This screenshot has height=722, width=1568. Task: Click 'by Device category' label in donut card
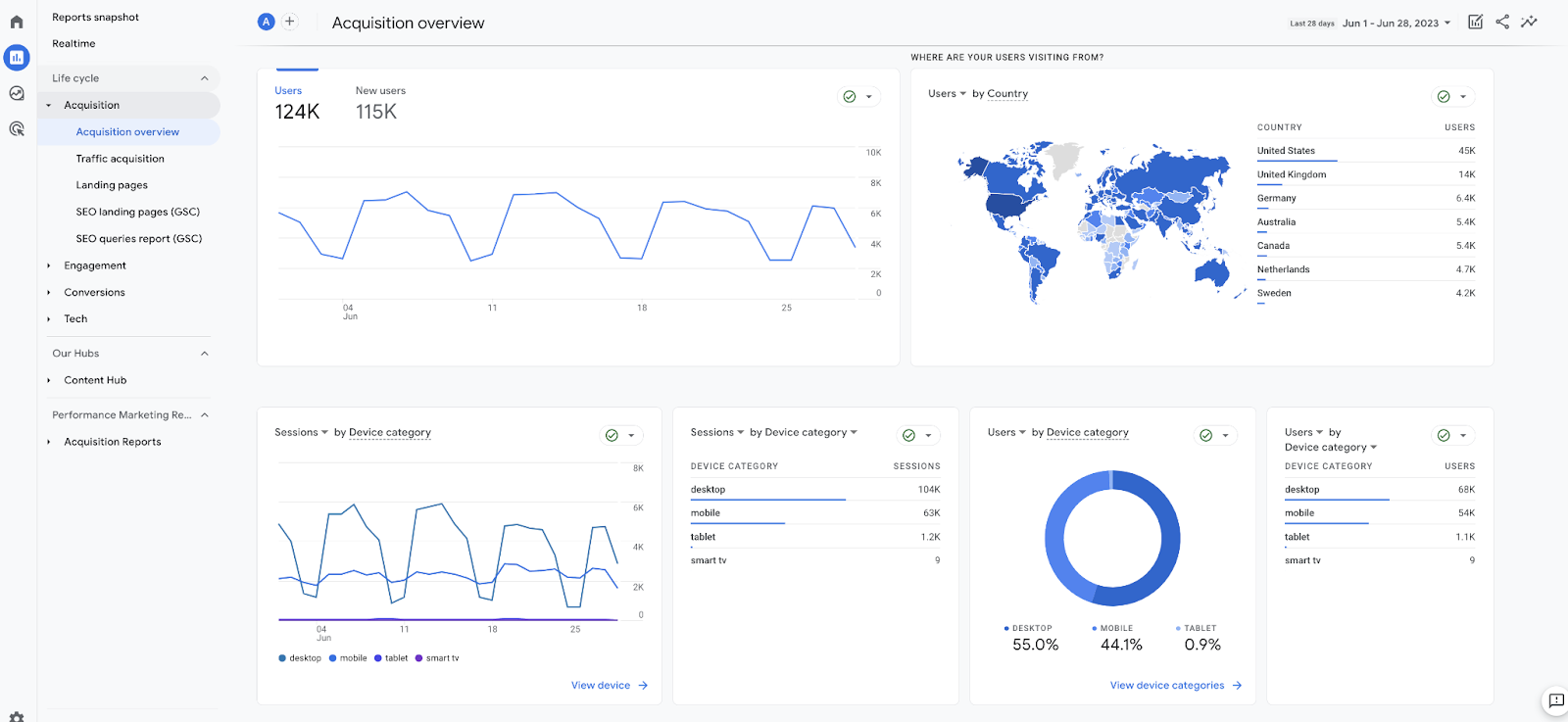tap(1080, 432)
